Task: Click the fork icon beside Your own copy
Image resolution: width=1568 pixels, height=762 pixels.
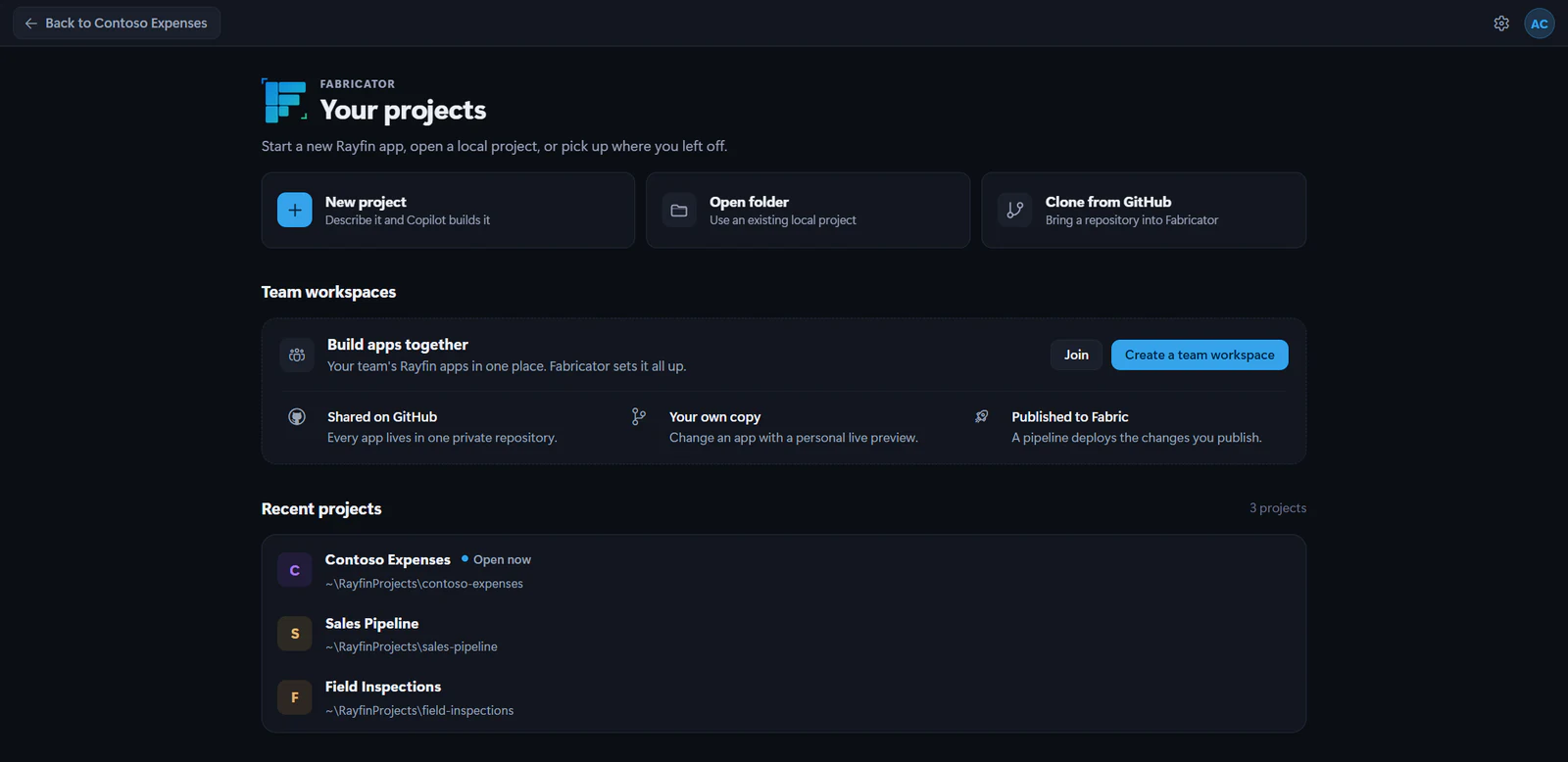Action: pyautogui.click(x=639, y=417)
